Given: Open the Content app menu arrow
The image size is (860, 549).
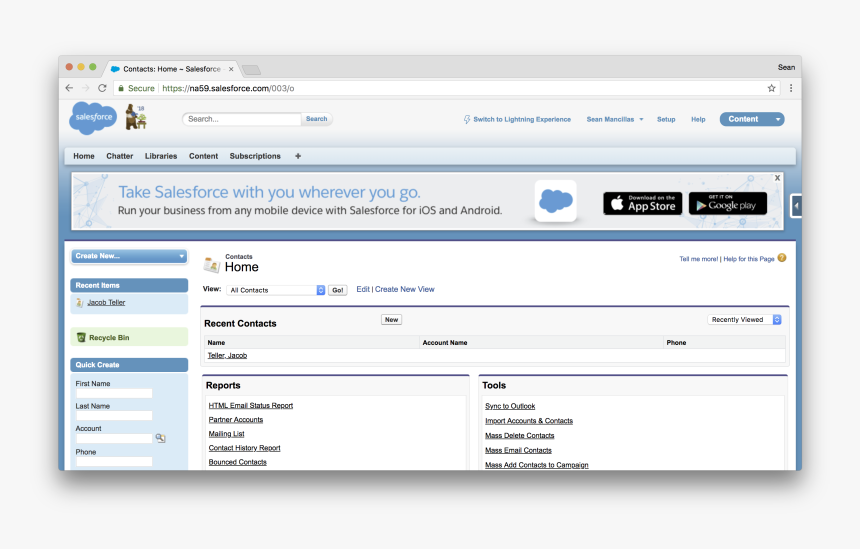Looking at the screenshot, I should point(777,119).
